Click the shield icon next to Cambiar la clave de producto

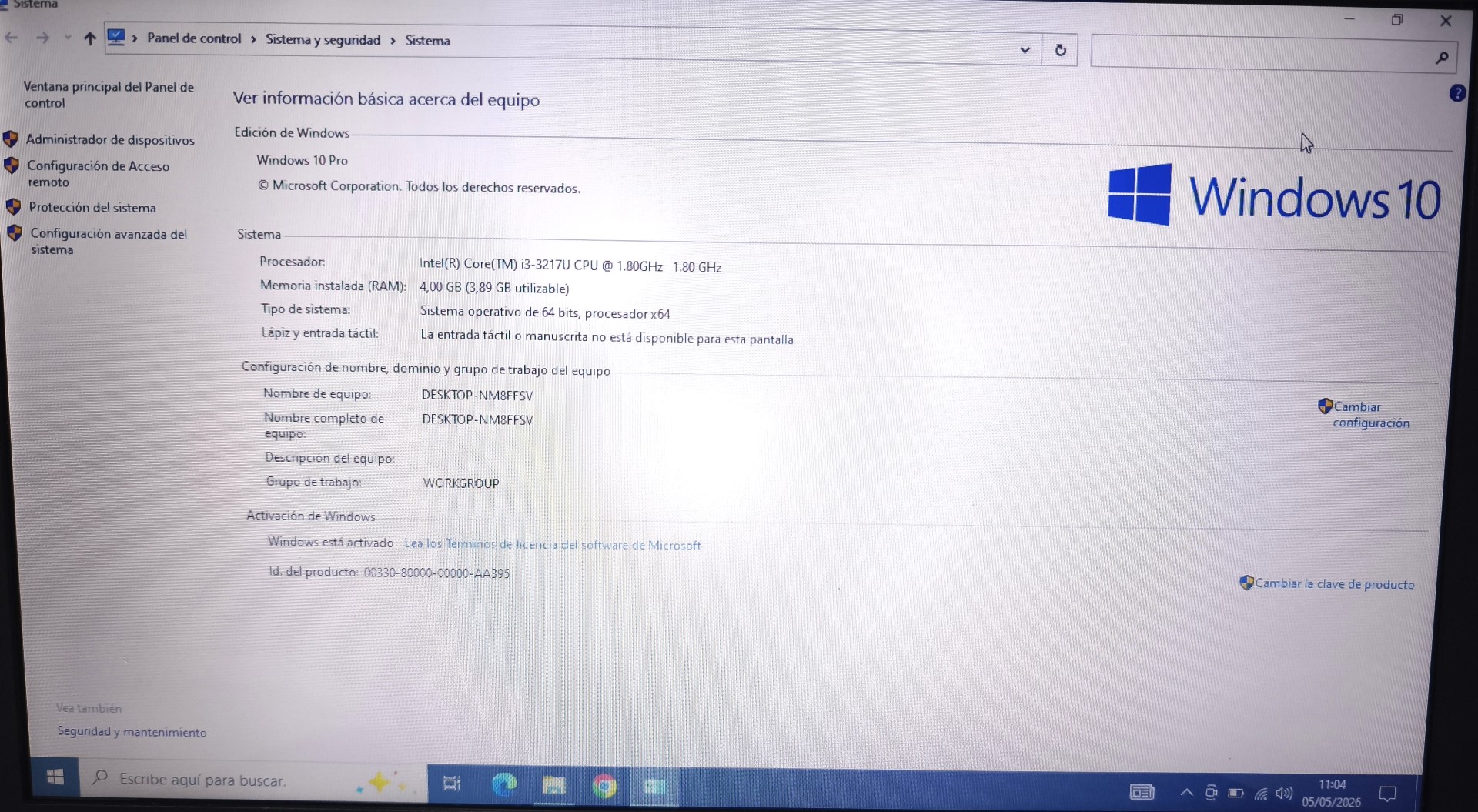(1246, 583)
